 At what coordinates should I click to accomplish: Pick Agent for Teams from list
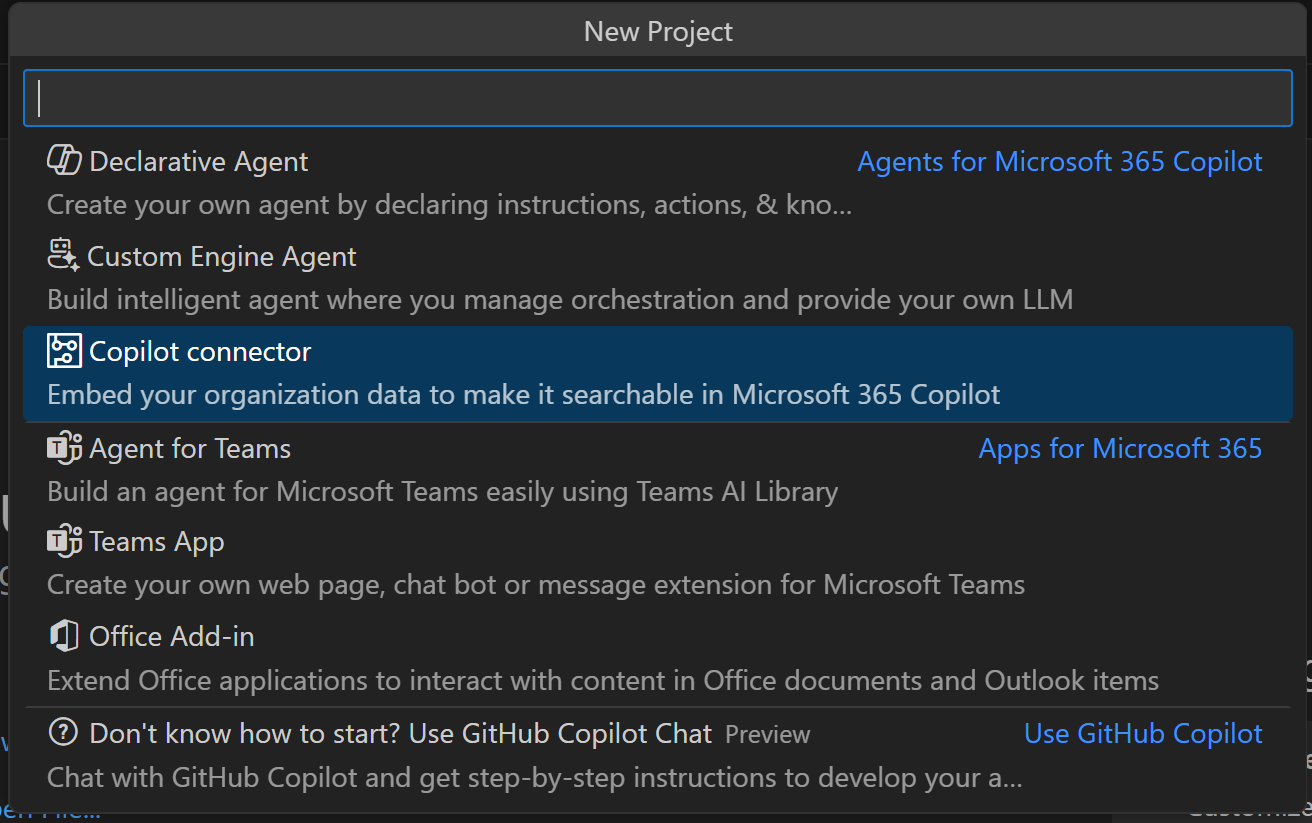click(190, 449)
